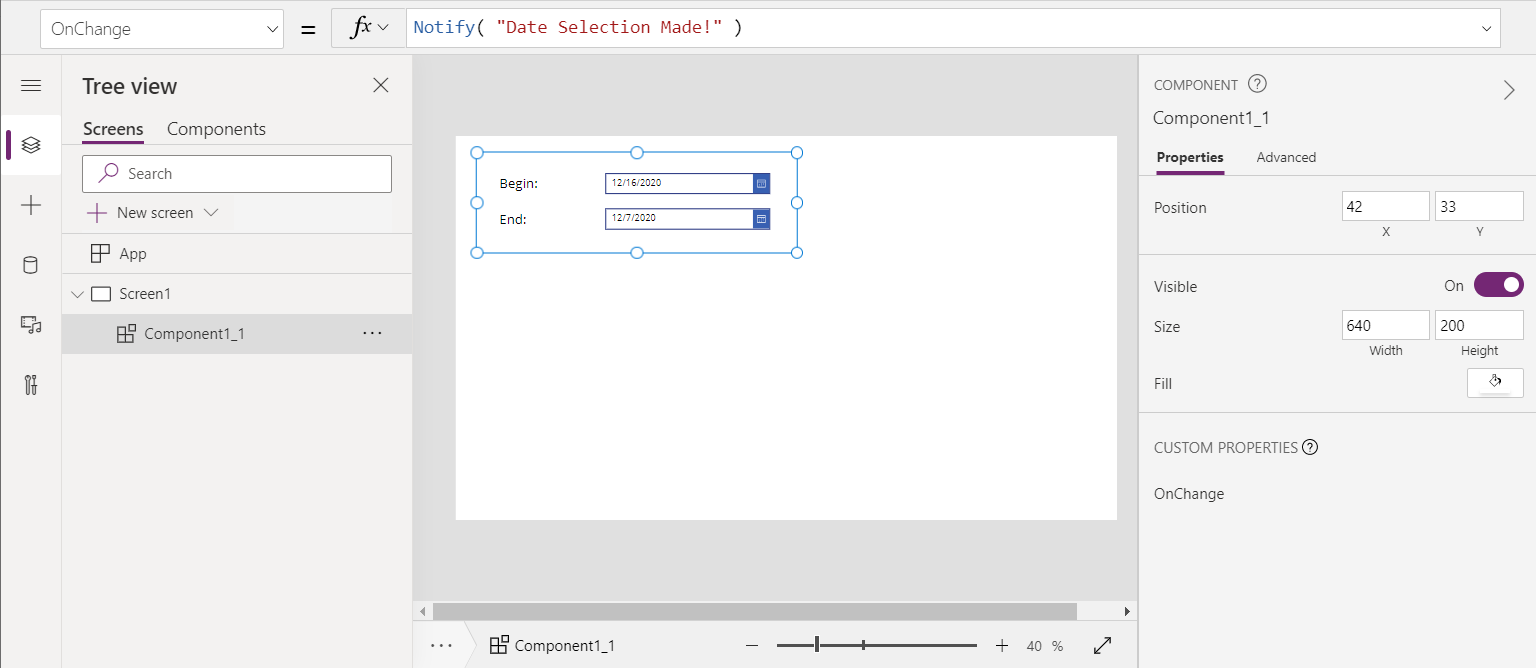This screenshot has height=668, width=1536.
Task: Click the Insert plus icon in sidebar
Action: [31, 206]
